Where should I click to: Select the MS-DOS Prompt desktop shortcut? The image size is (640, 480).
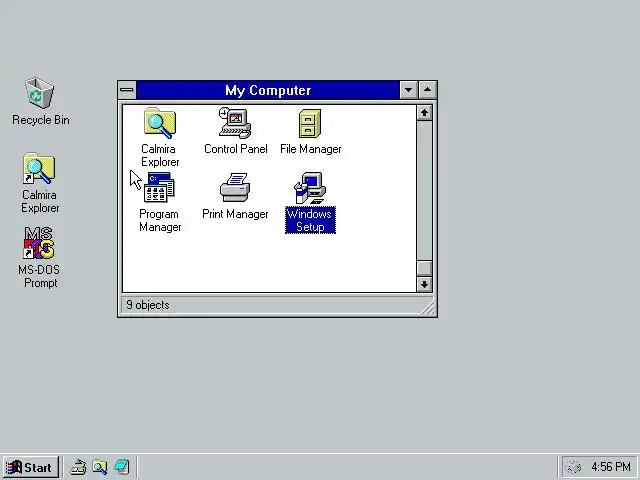tap(39, 243)
